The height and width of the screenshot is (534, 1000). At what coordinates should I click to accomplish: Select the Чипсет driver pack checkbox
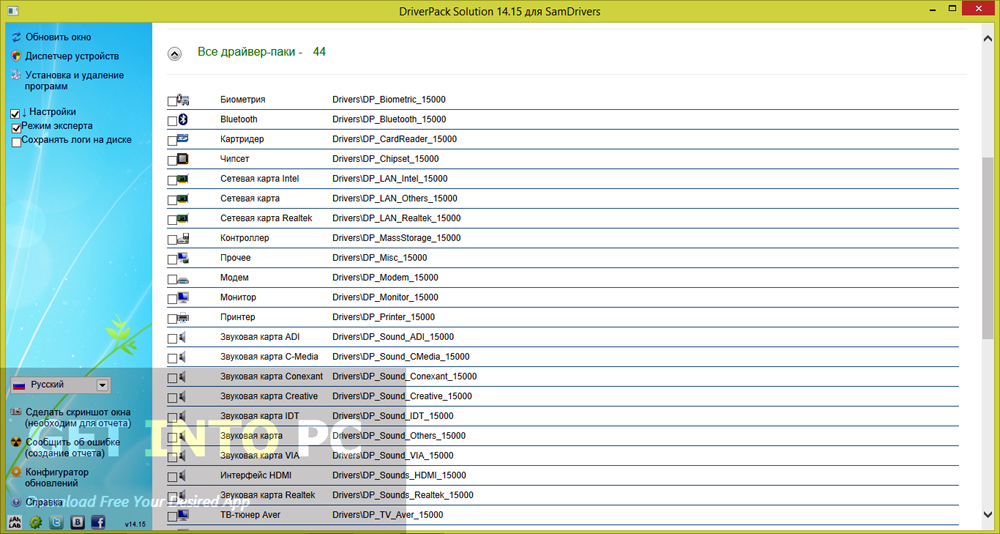coord(172,161)
